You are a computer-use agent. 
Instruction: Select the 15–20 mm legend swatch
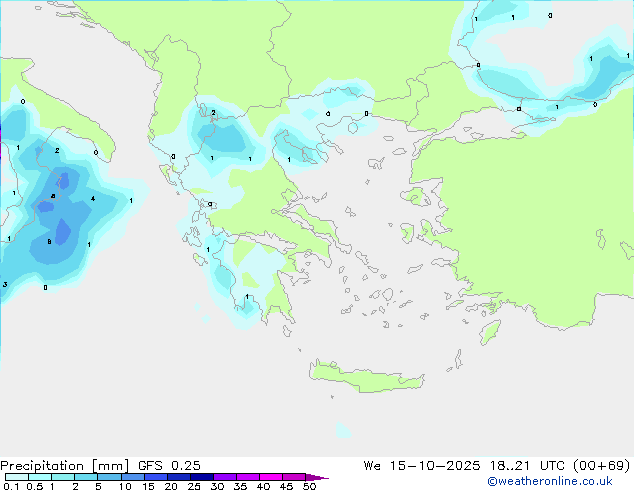156,477
